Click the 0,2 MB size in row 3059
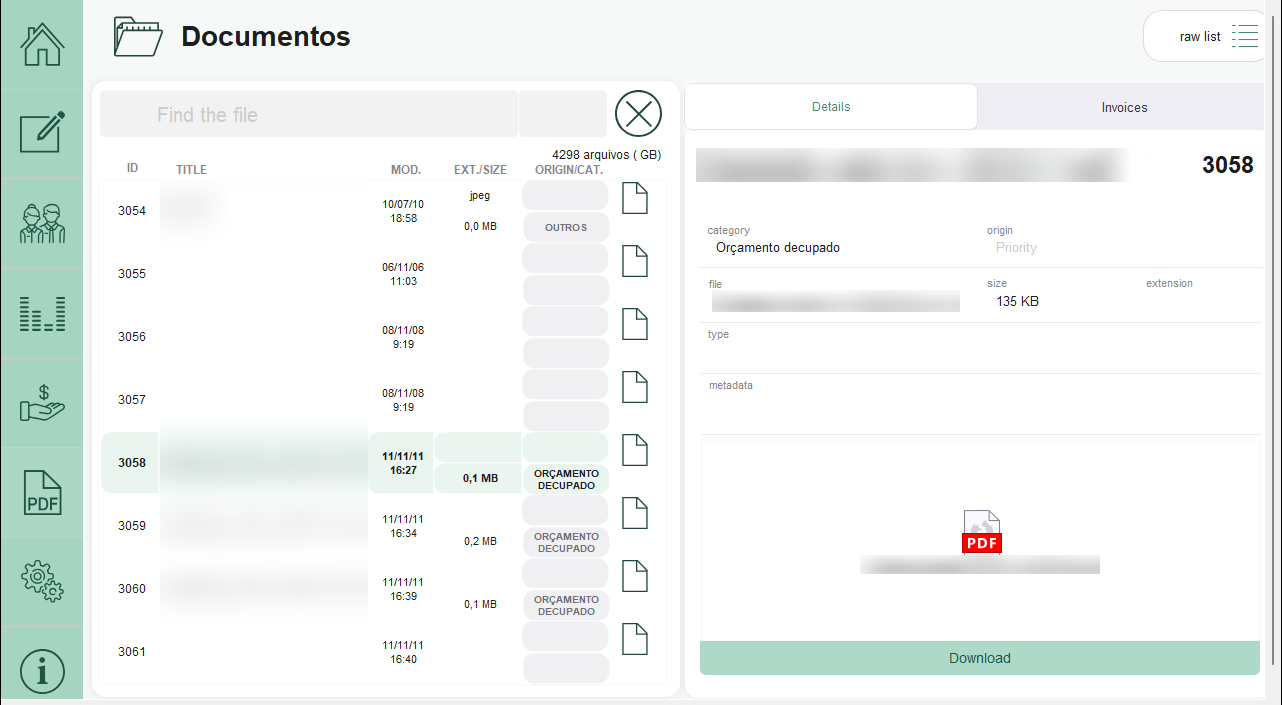1282x705 pixels. coord(480,542)
